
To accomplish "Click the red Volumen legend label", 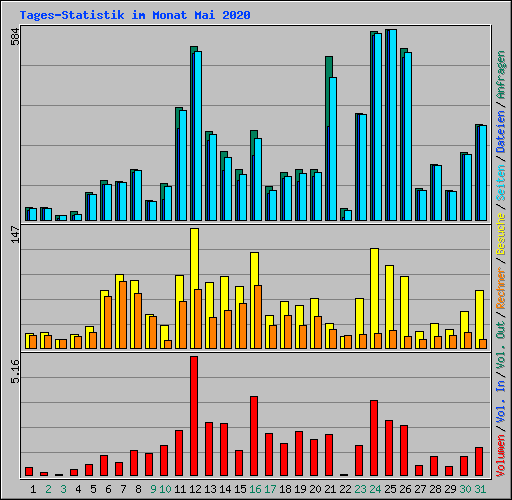I will pos(501,456).
